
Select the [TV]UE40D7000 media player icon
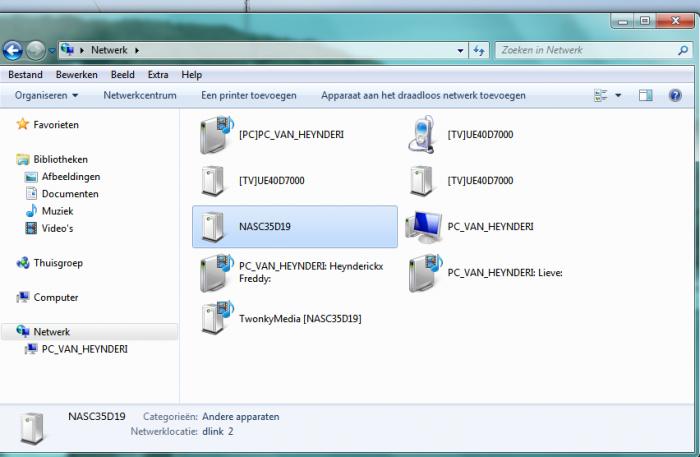pos(422,134)
